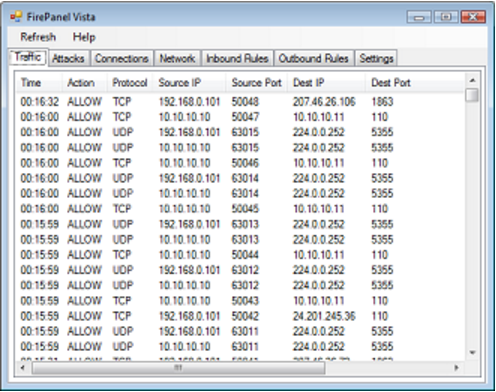Select the row with destination 207.46.26.106

(x=240, y=101)
